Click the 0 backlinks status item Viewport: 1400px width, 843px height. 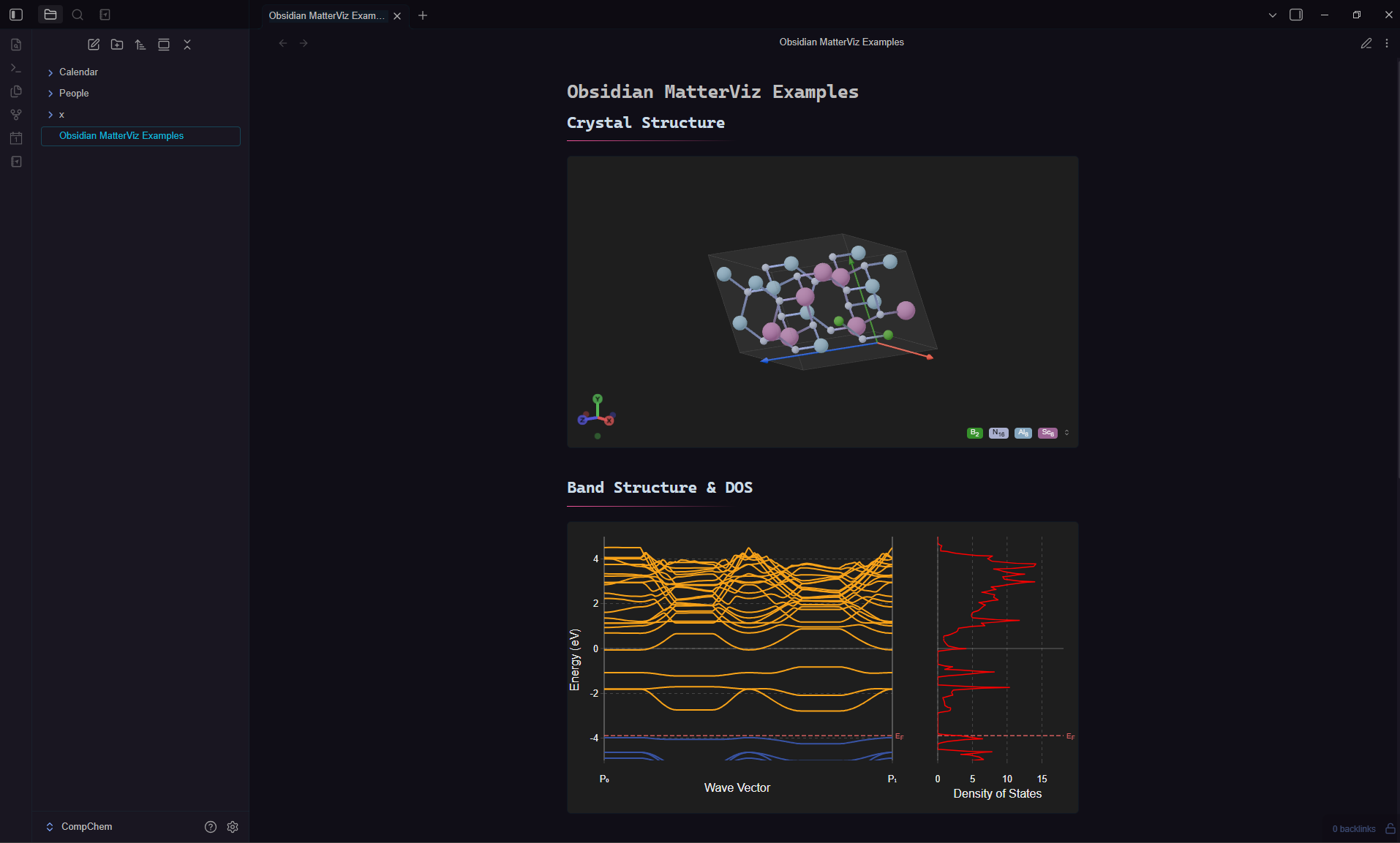coord(1353,829)
